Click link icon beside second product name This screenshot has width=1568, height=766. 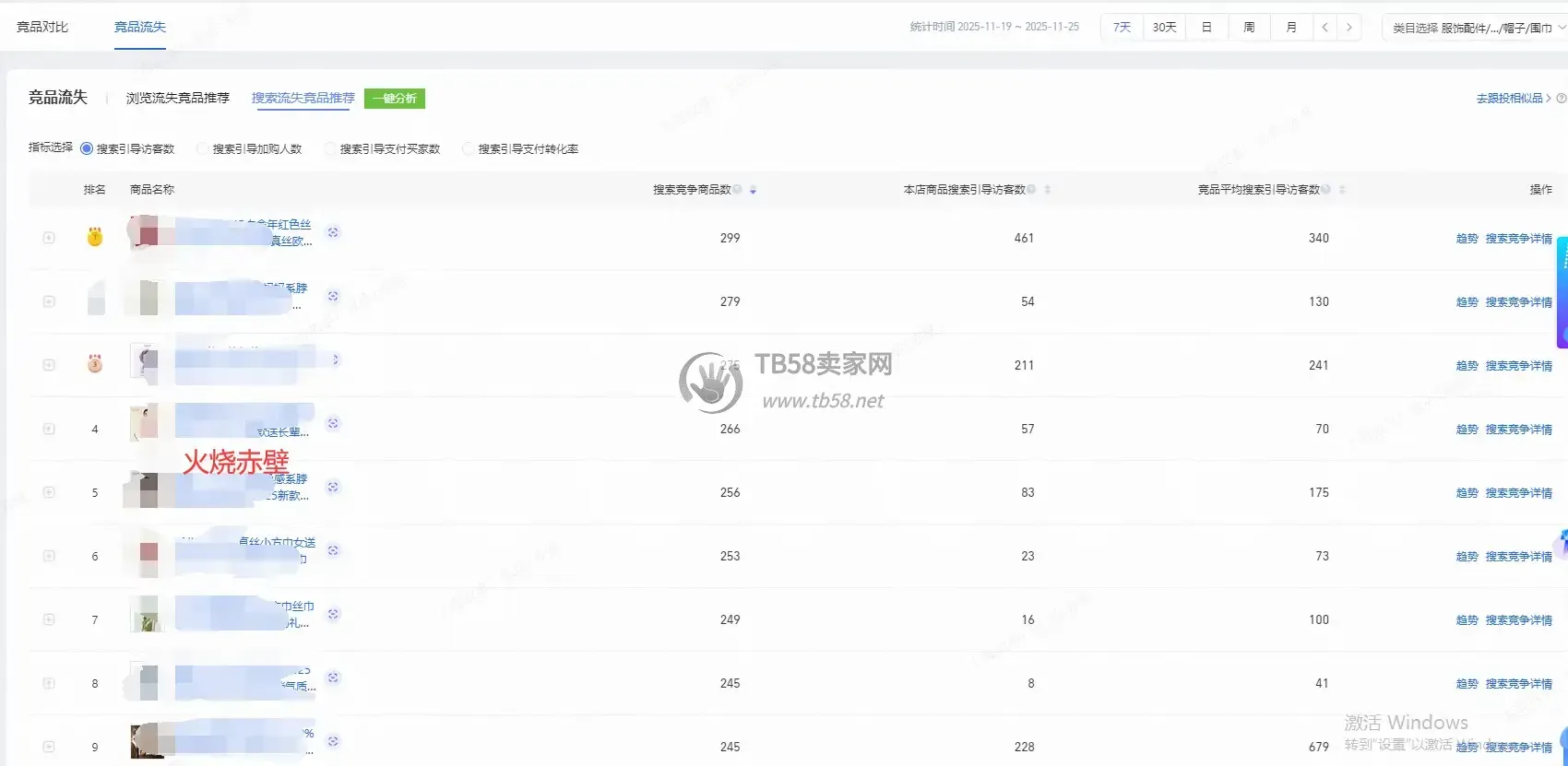coord(333,296)
